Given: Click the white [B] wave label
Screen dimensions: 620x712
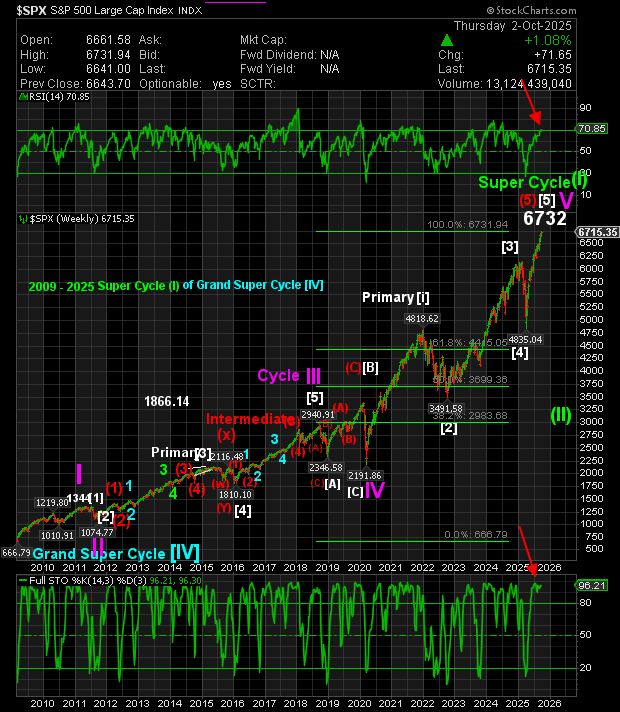Looking at the screenshot, I should pyautogui.click(x=370, y=367).
